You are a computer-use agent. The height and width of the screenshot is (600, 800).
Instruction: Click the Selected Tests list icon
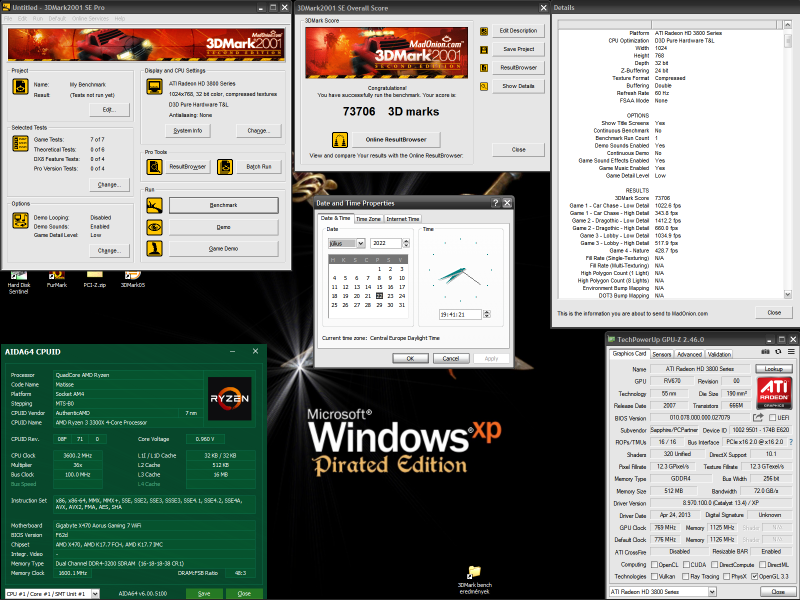pyautogui.click(x=20, y=143)
